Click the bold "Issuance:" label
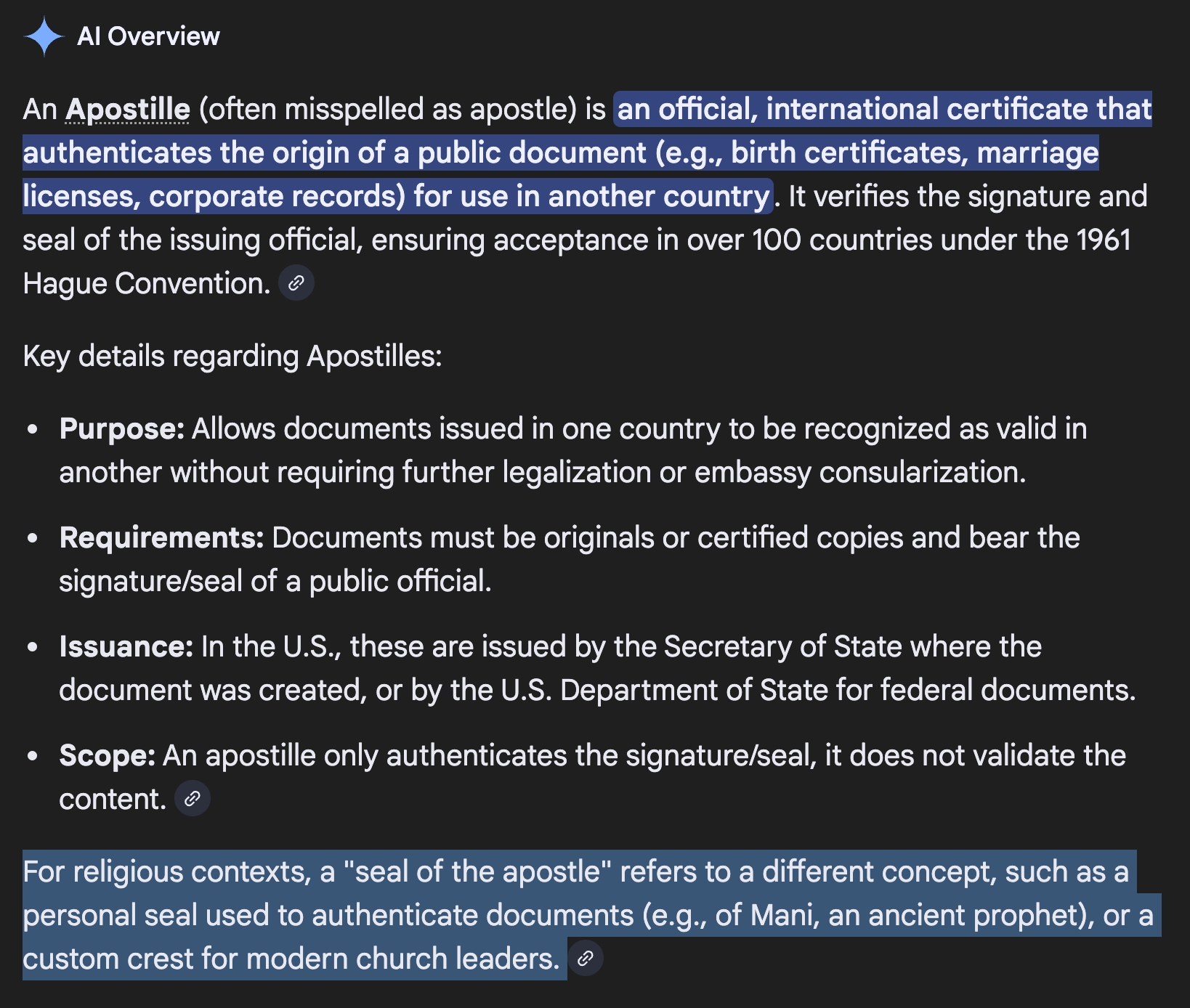The height and width of the screenshot is (1008, 1190). click(x=126, y=647)
